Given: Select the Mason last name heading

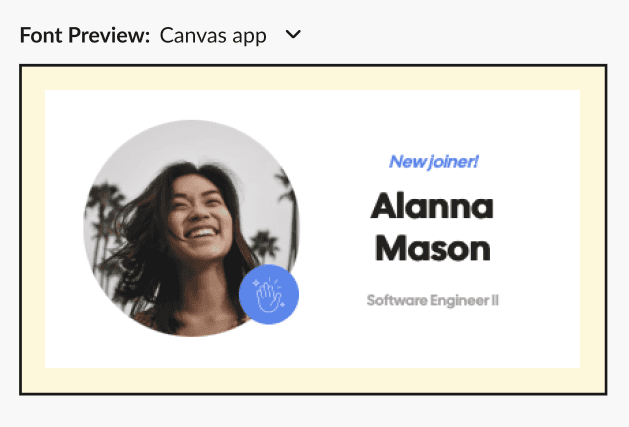Looking at the screenshot, I should pos(433,248).
